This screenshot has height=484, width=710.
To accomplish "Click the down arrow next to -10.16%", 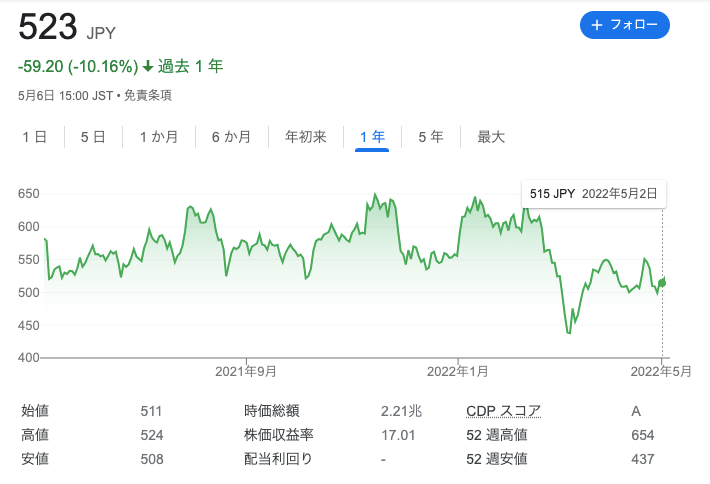I will [x=148, y=67].
